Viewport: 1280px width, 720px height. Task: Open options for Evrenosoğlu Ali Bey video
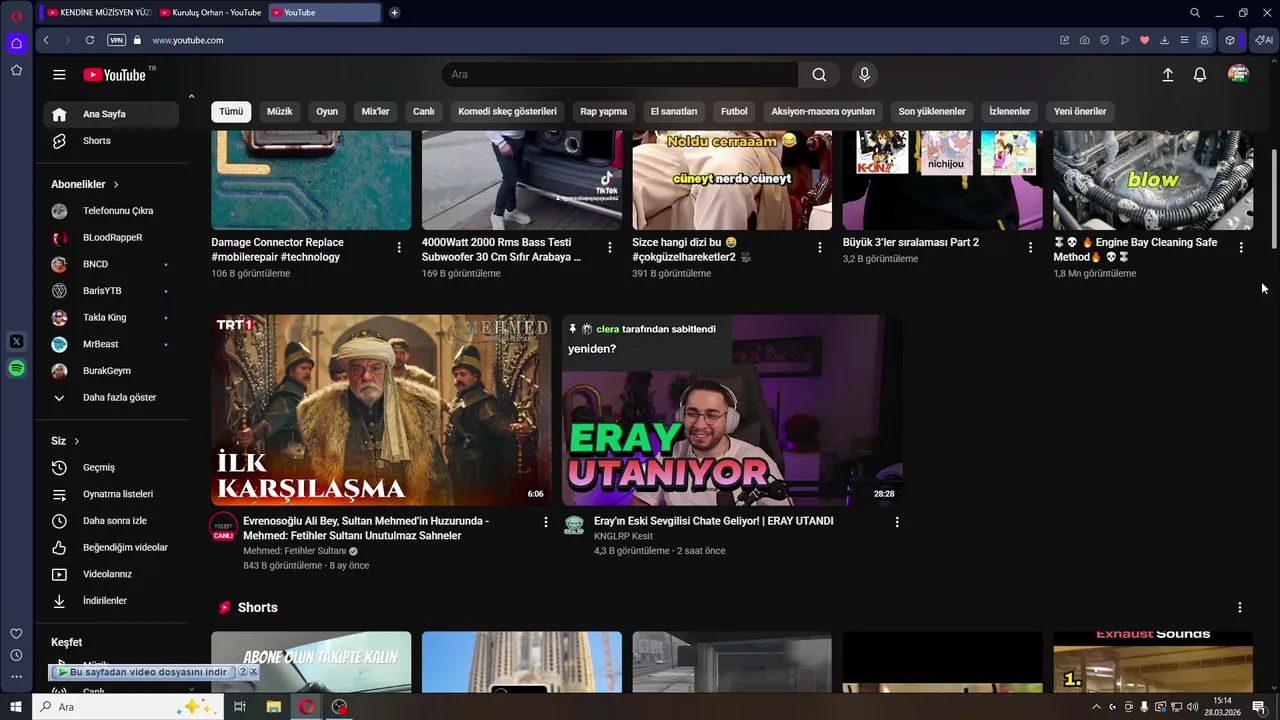(x=546, y=522)
